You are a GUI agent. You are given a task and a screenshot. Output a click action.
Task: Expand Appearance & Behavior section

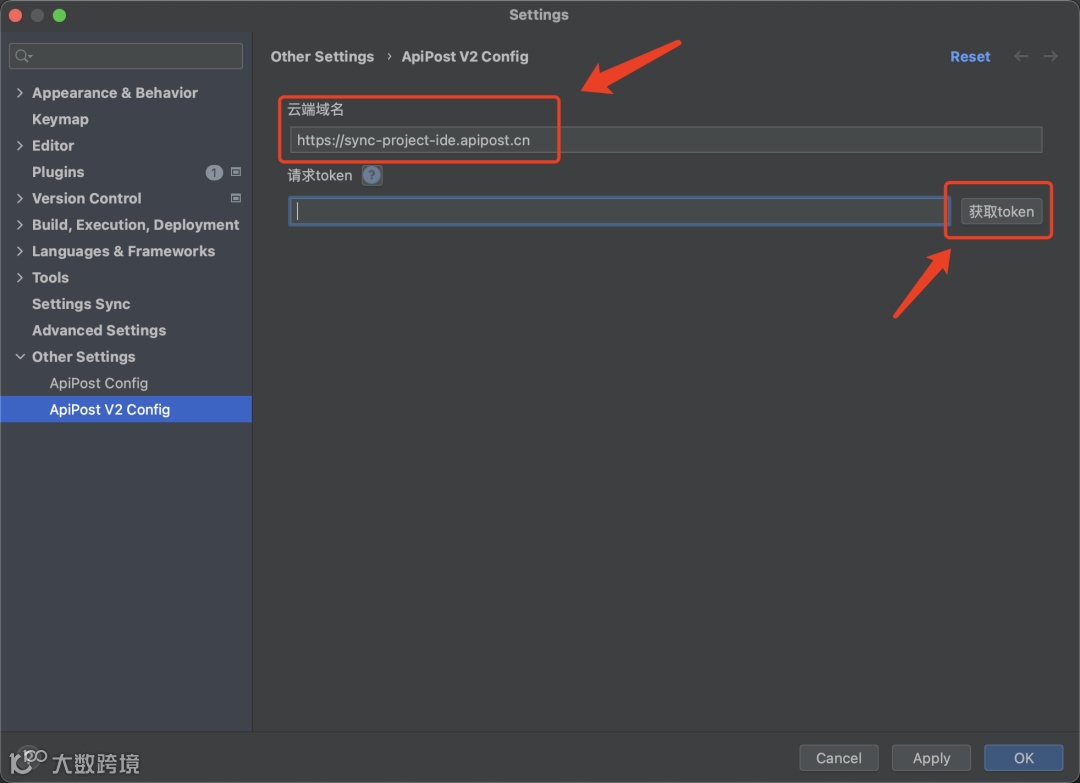19,93
